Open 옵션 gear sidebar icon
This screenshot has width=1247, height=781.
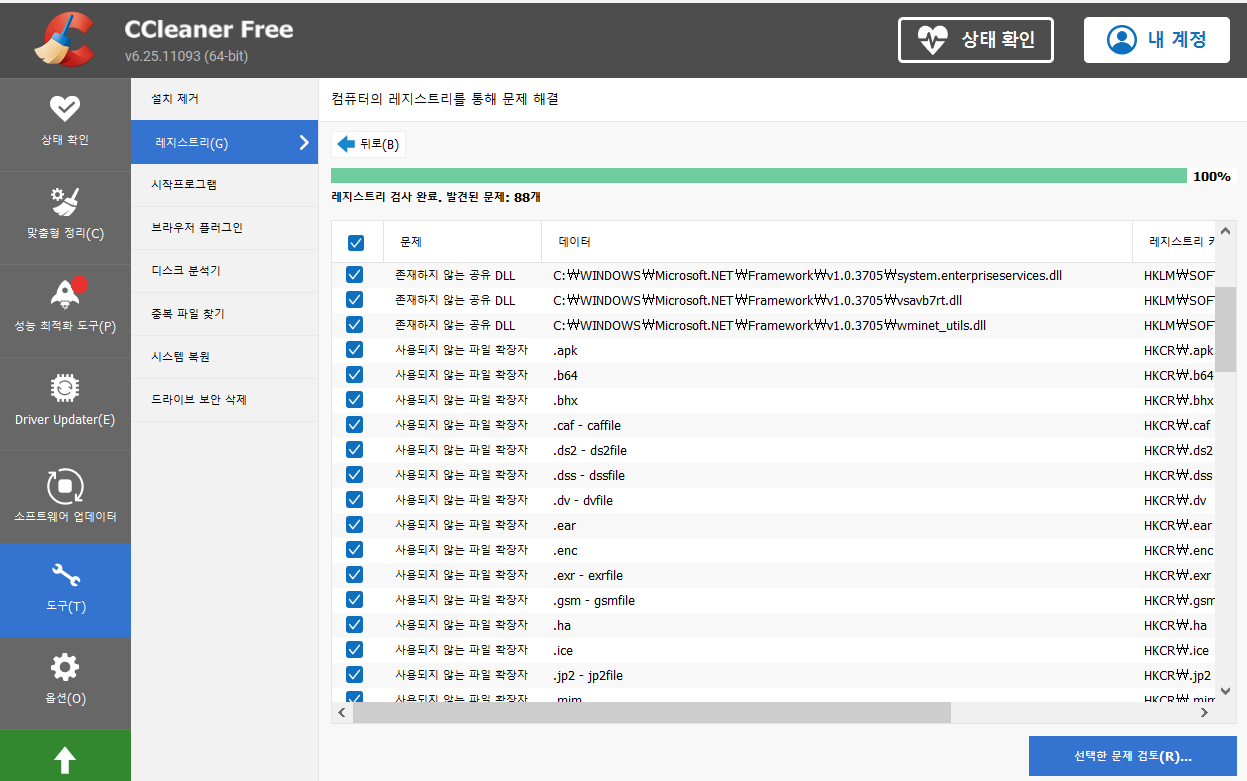tap(65, 667)
